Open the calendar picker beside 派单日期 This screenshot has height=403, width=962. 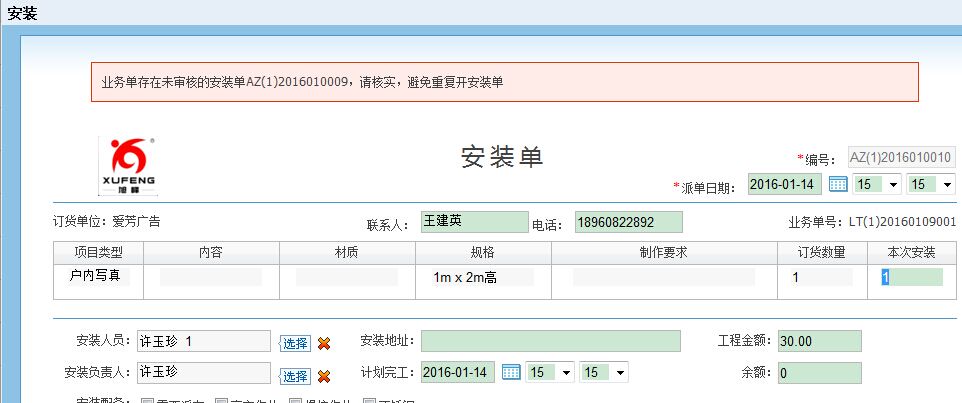tap(838, 185)
